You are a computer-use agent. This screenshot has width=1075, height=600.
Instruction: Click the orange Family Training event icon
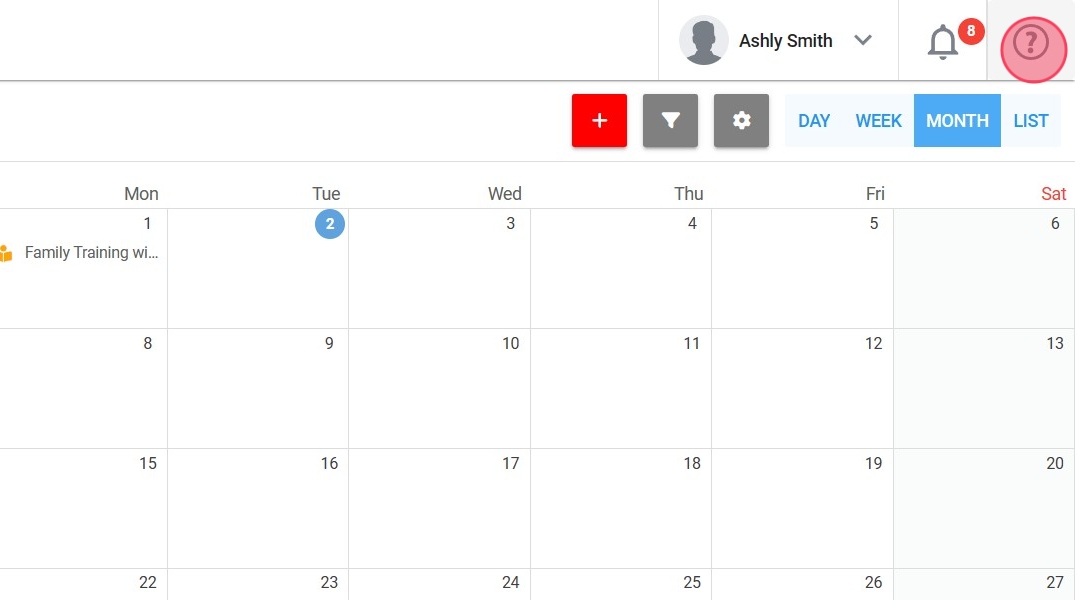pyautogui.click(x=5, y=253)
